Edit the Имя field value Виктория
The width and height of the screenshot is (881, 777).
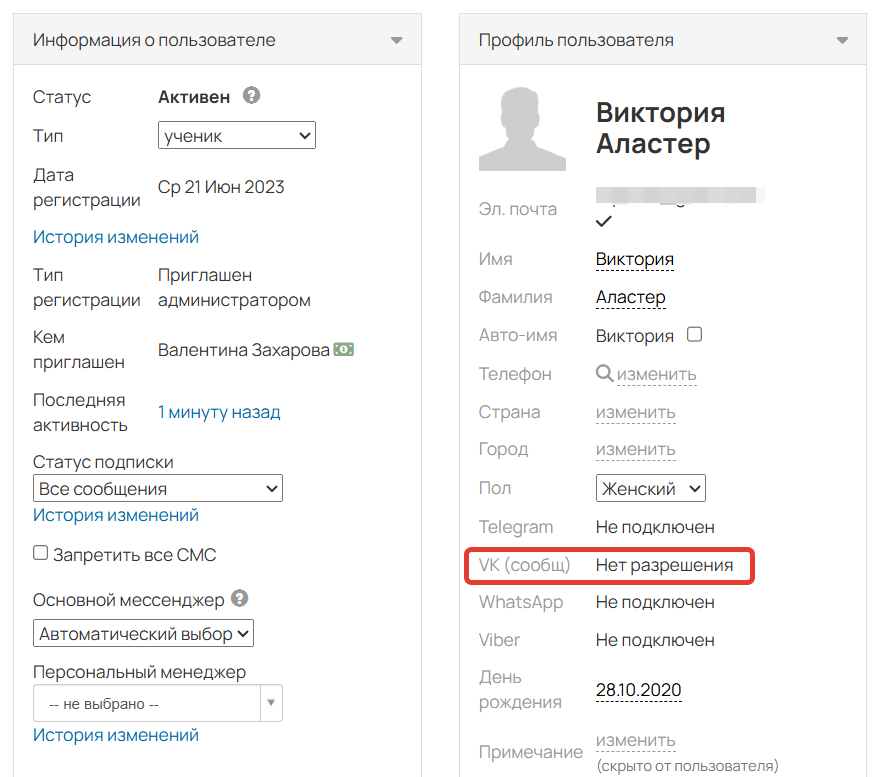[x=635, y=259]
